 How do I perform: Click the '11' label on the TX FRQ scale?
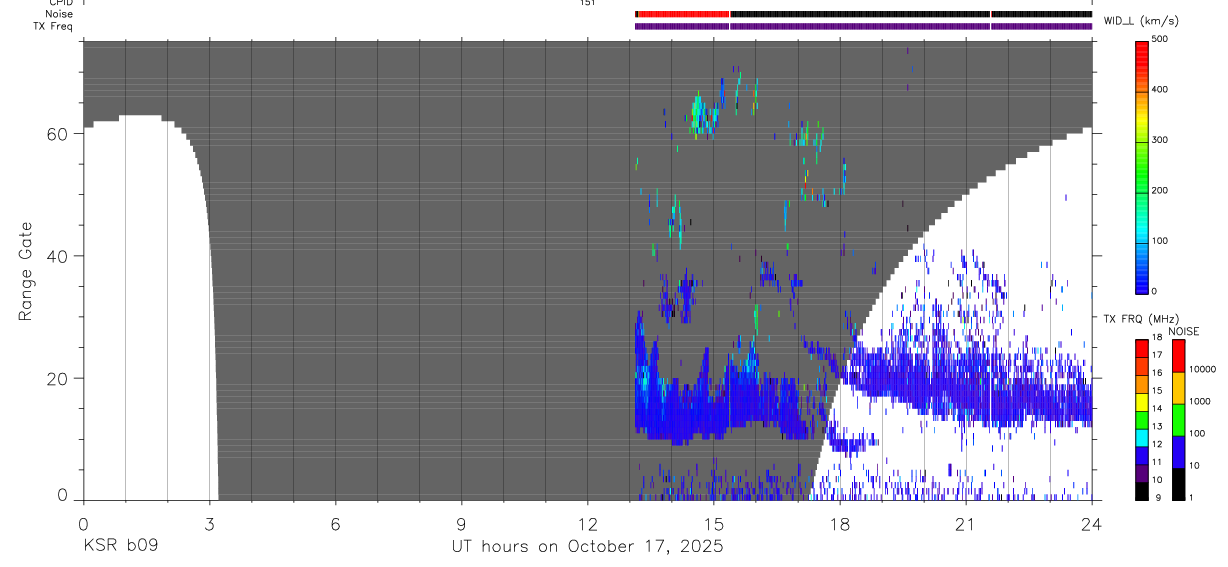(1158, 462)
